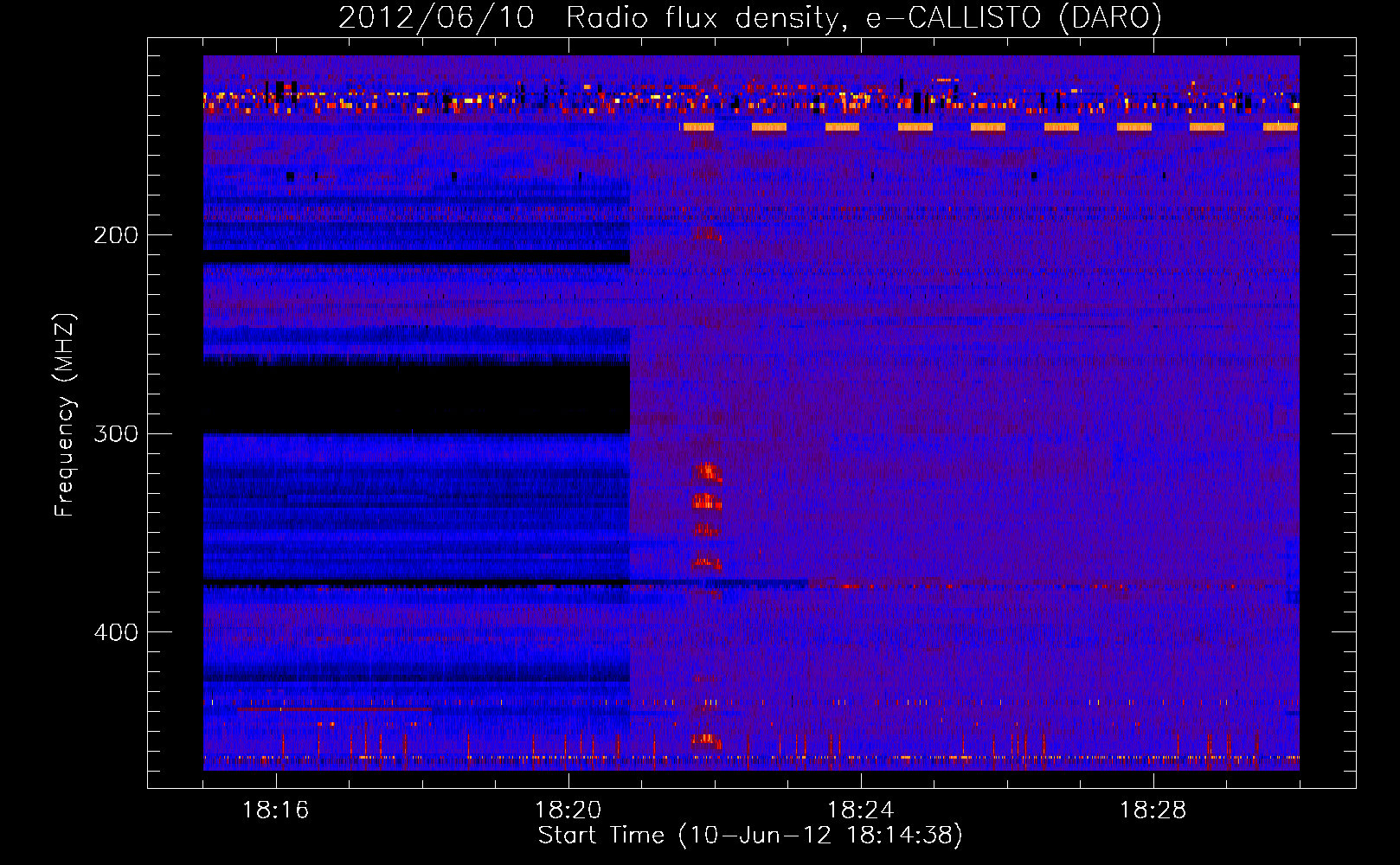The height and width of the screenshot is (865, 1400).
Task: Click the last orange dash in the top dashed row
Action: [1281, 127]
